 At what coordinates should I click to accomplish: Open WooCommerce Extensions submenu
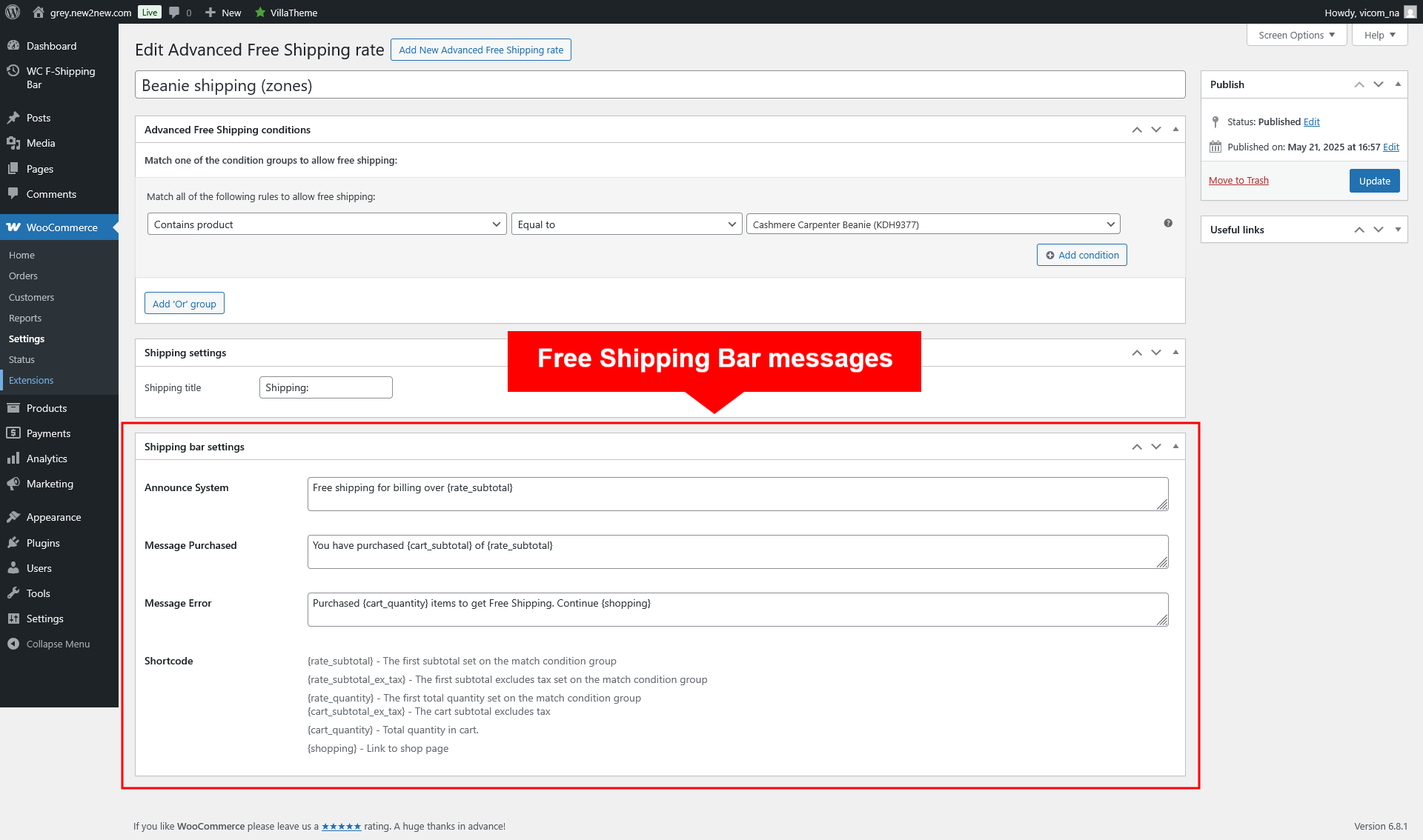pos(31,380)
